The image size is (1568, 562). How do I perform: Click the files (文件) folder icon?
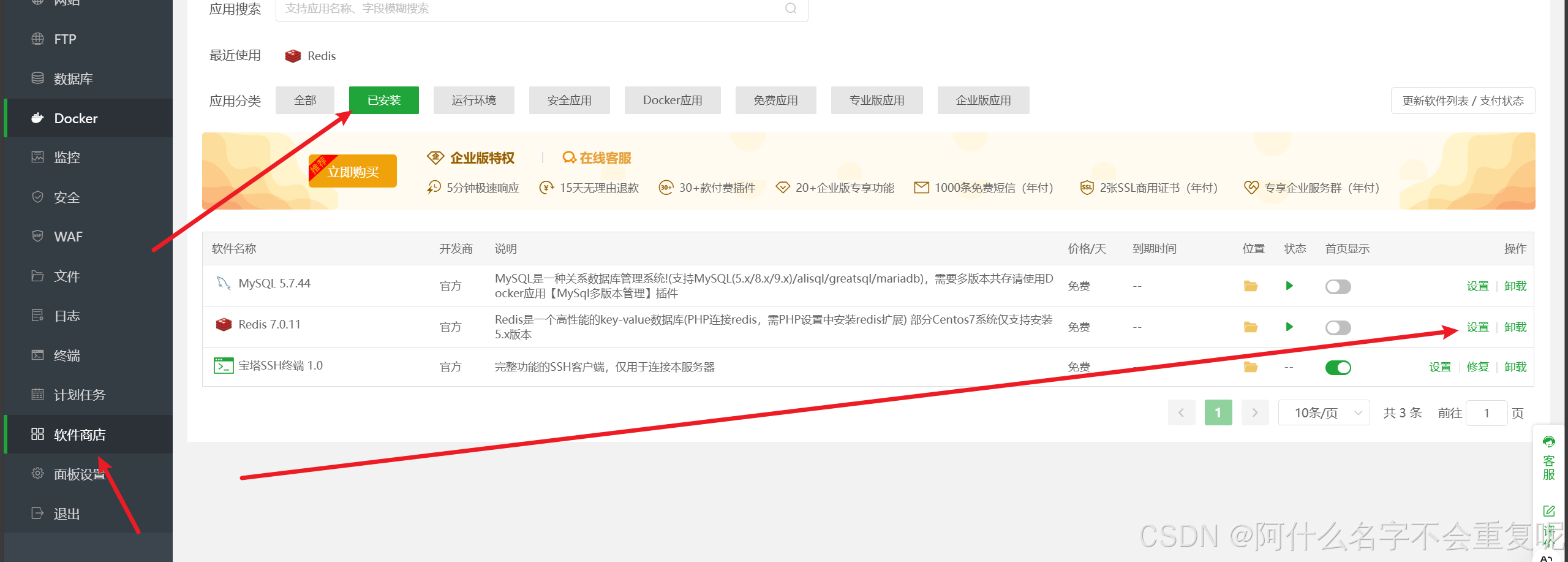[x=37, y=276]
